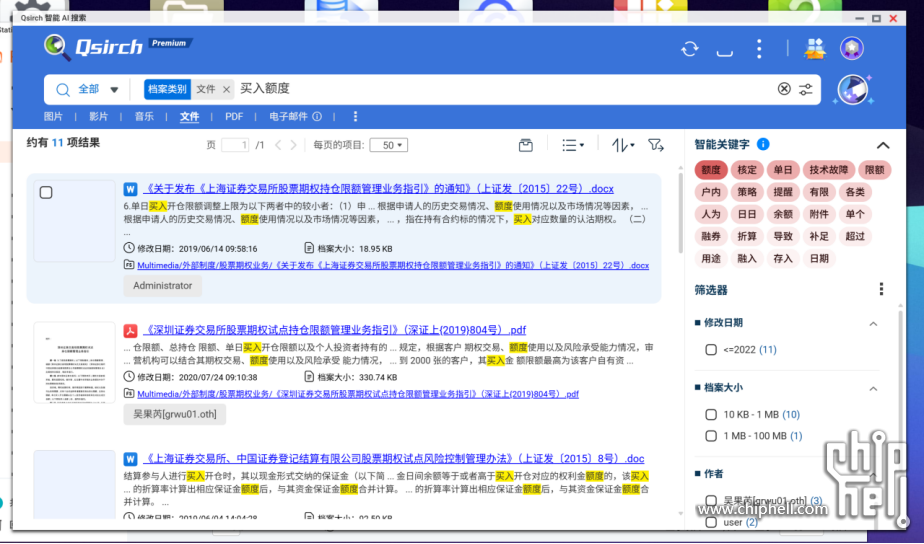This screenshot has height=544, width=924.
Task: Collapse the 档案大小 filter section
Action: click(x=873, y=388)
